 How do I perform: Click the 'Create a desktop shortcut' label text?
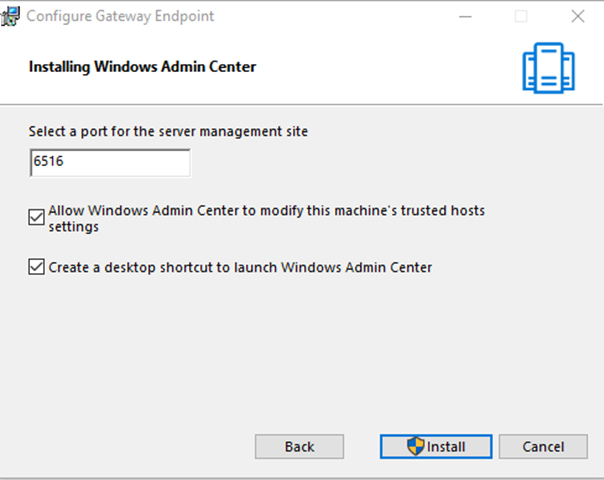240,267
